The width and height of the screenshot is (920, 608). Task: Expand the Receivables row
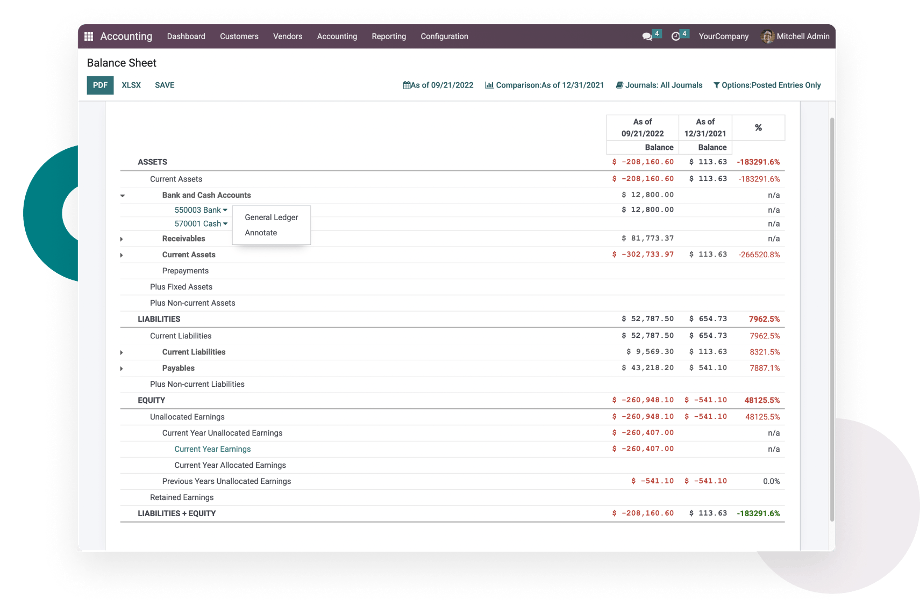click(122, 239)
